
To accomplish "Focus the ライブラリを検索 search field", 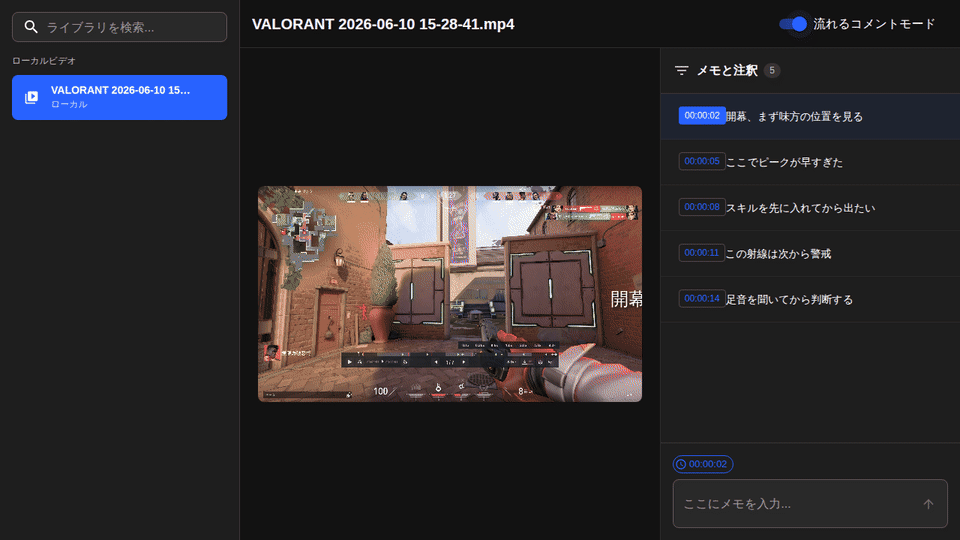I will tap(119, 27).
